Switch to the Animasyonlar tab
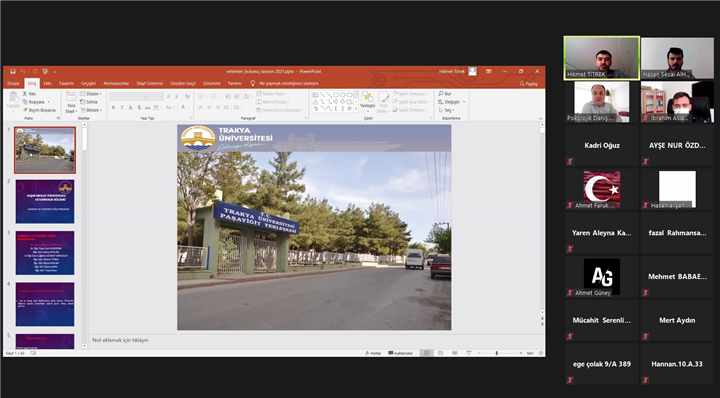The image size is (720, 398). (x=116, y=84)
